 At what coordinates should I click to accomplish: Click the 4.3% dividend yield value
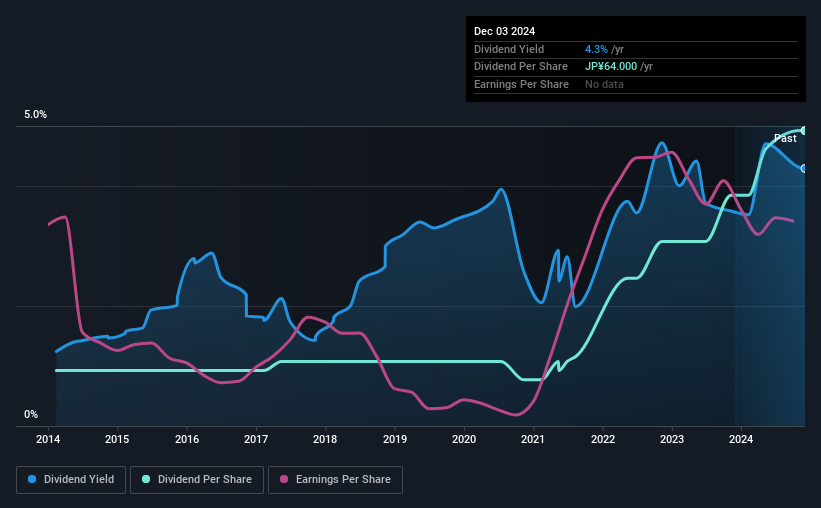pos(596,49)
